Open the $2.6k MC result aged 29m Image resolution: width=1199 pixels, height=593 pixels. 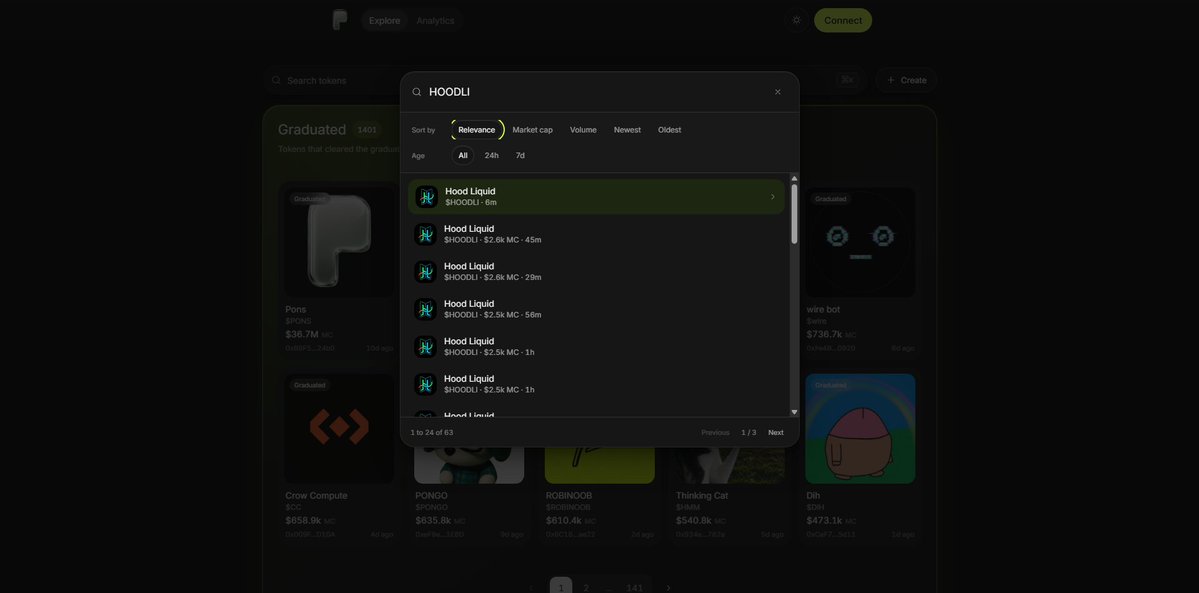tap(596, 272)
